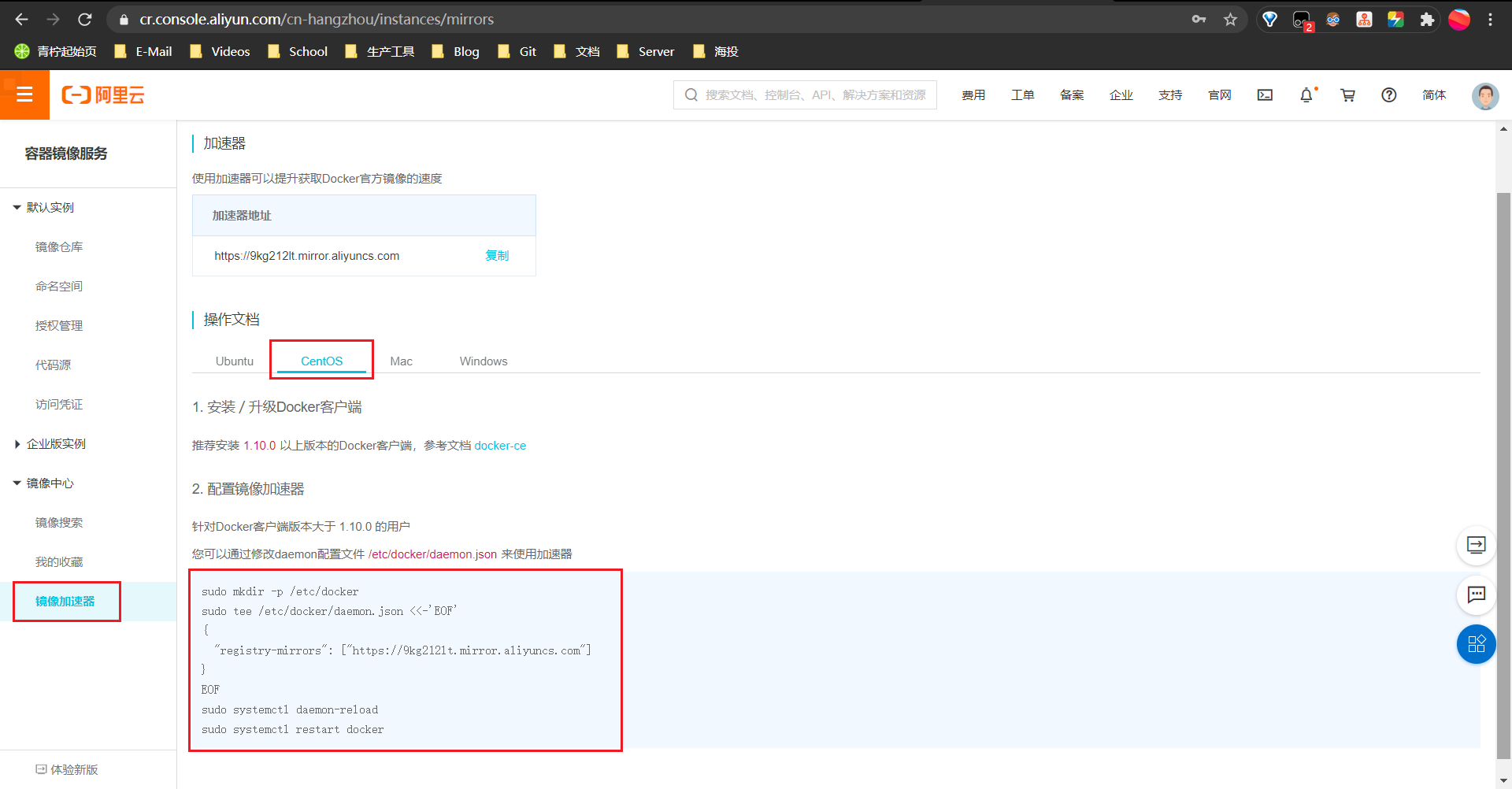Viewport: 1512px width, 789px height.
Task: Open 代码源 in the sidebar
Action: (53, 365)
